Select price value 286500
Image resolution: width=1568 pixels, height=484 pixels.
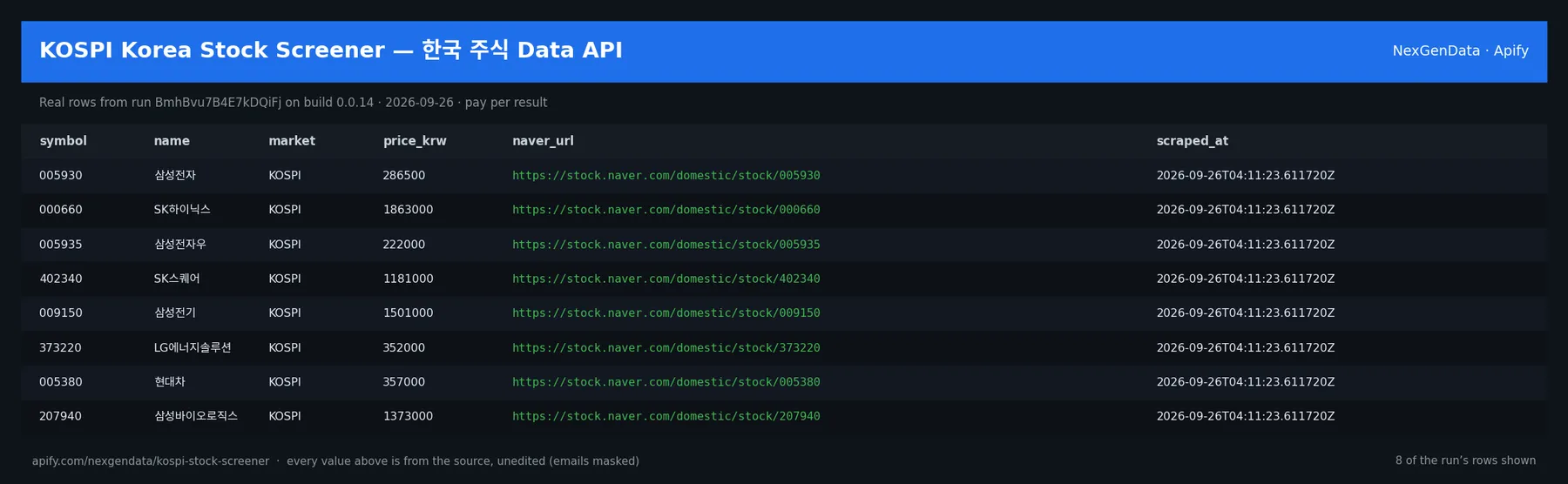404,175
